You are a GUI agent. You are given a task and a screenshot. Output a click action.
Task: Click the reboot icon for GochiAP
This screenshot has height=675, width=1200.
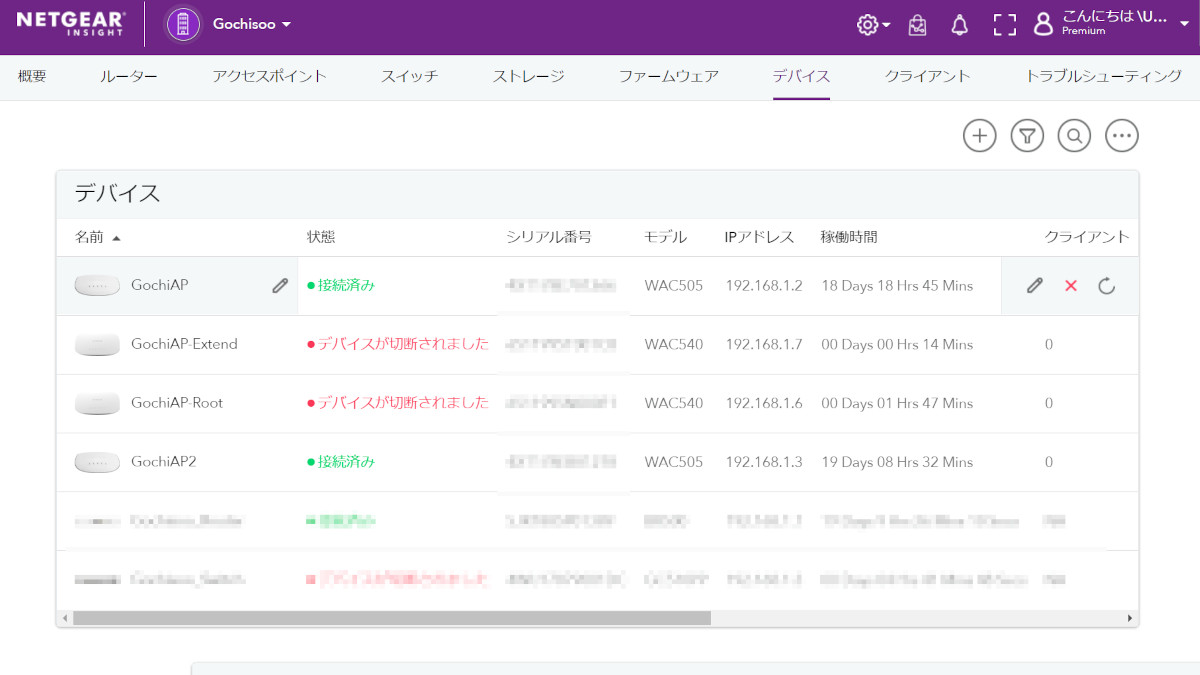pyautogui.click(x=1106, y=286)
